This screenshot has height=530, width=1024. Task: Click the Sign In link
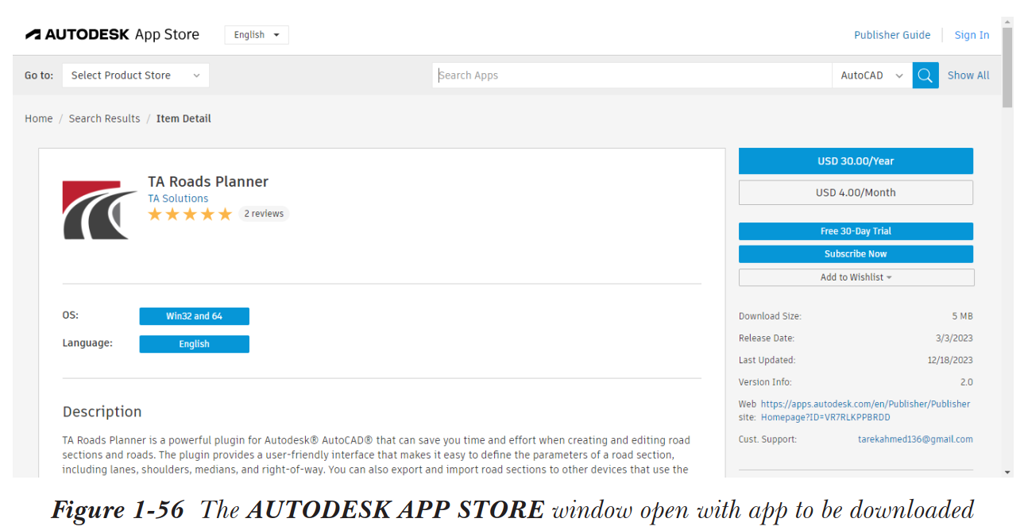972,35
